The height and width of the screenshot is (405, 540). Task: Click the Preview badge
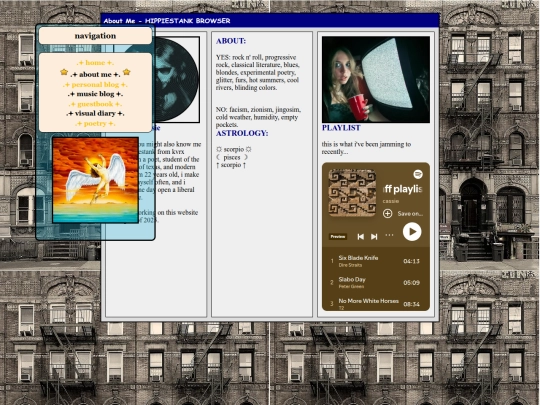point(338,237)
